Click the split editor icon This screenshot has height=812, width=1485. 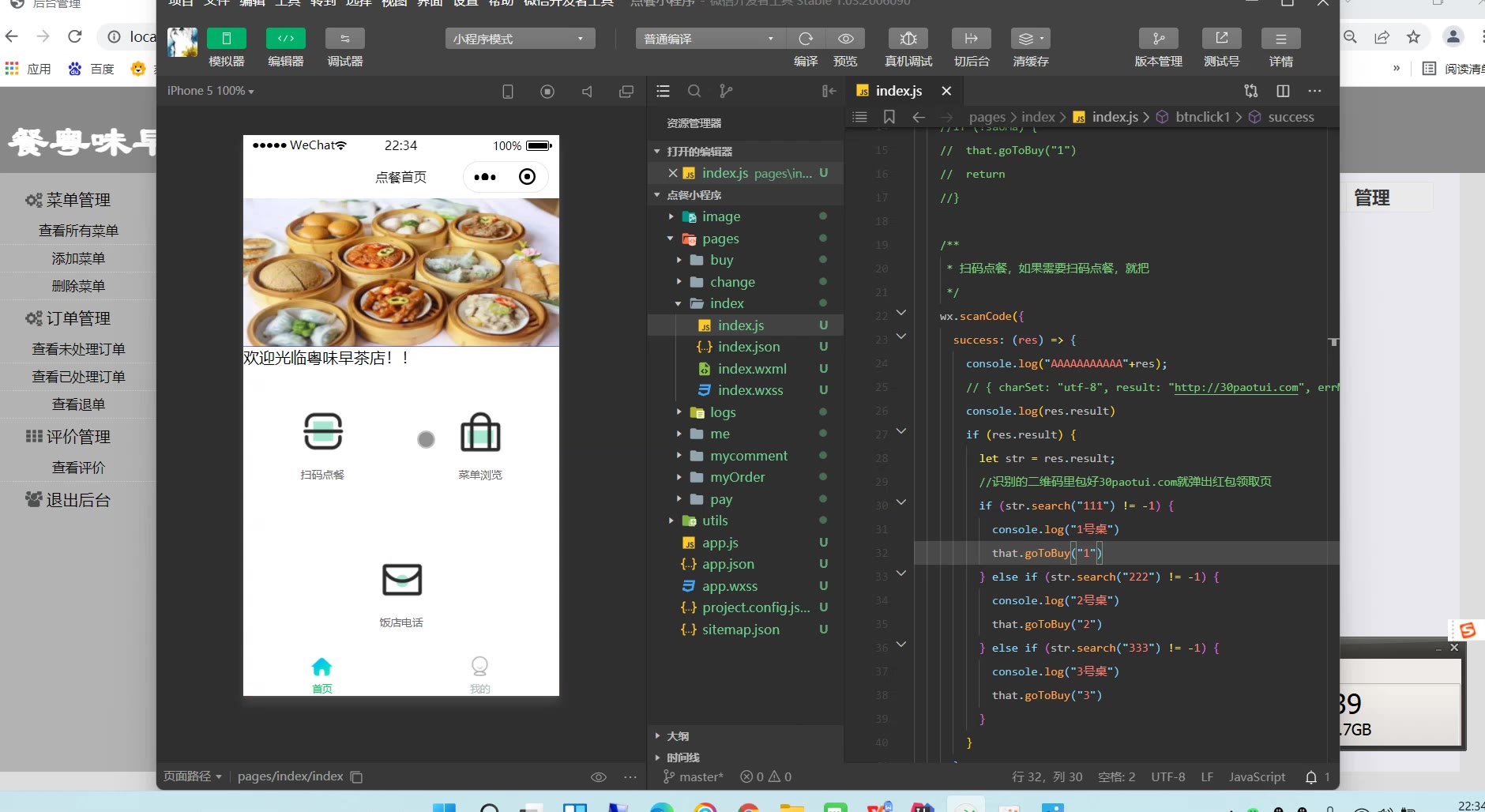coord(1283,92)
